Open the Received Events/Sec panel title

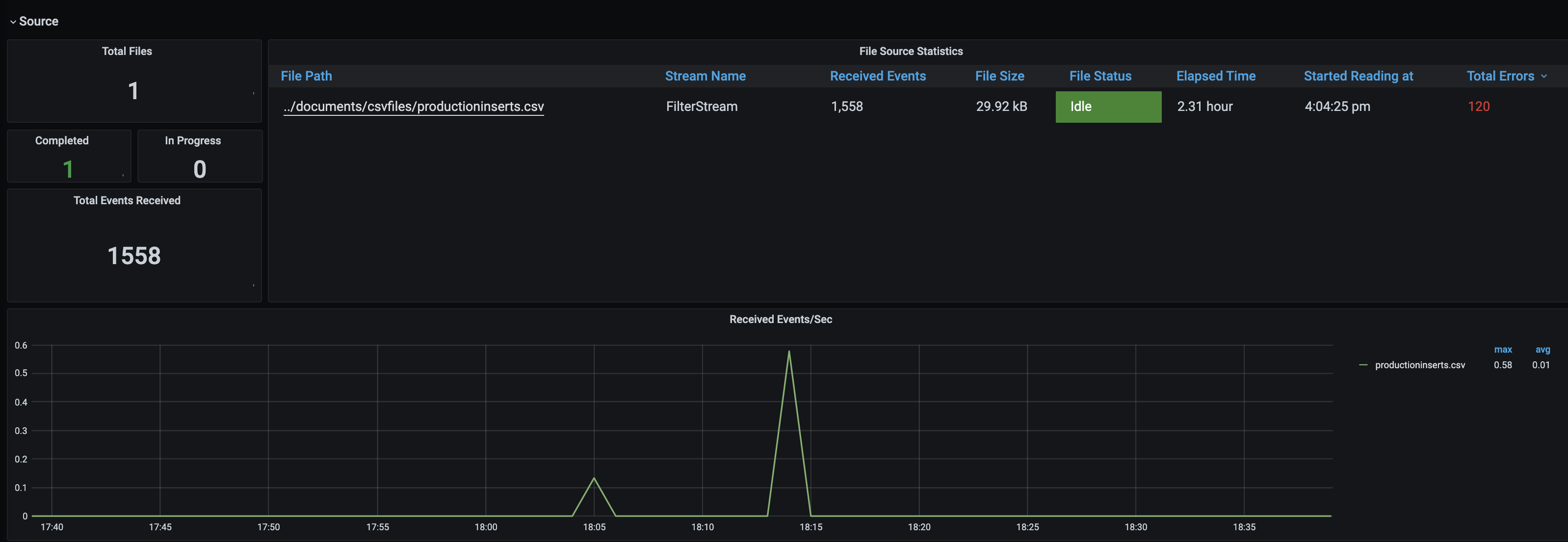click(x=781, y=319)
